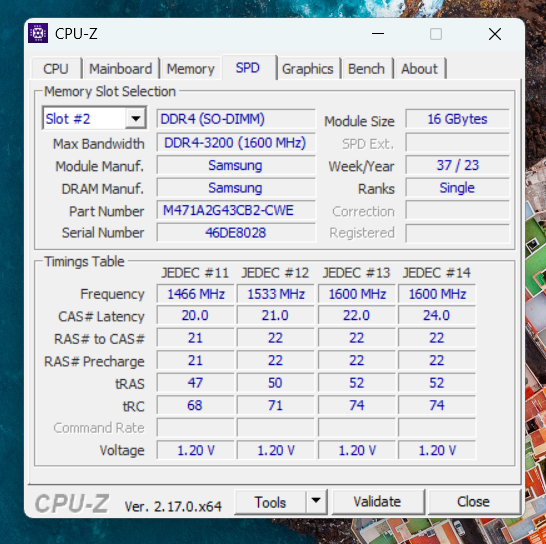Click tRAS value 50

point(275,383)
